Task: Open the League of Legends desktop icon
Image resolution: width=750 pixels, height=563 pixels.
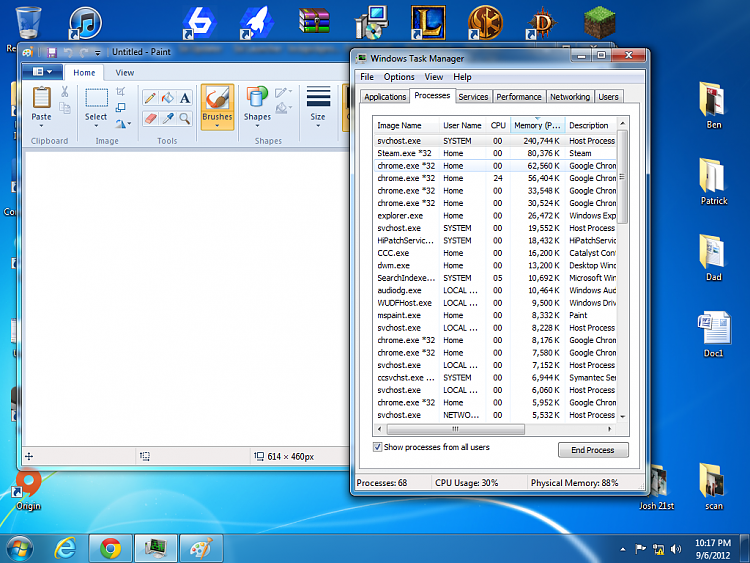Action: pos(428,22)
